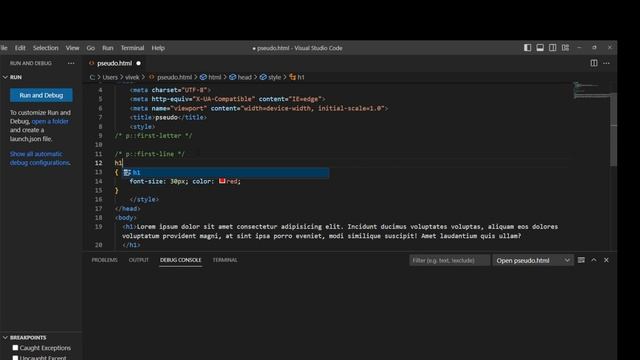The height and width of the screenshot is (360, 640).
Task: Click 'Show all automatic debug configurations' link
Action: coord(40,158)
